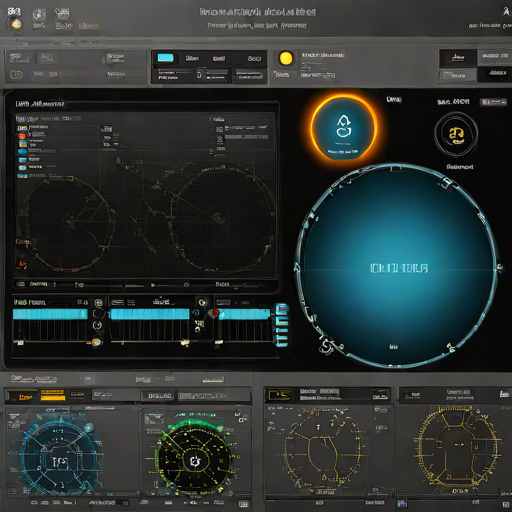This screenshot has width=512, height=512.
Task: Click the globe-like icon in top-left header
Action: tap(39, 15)
